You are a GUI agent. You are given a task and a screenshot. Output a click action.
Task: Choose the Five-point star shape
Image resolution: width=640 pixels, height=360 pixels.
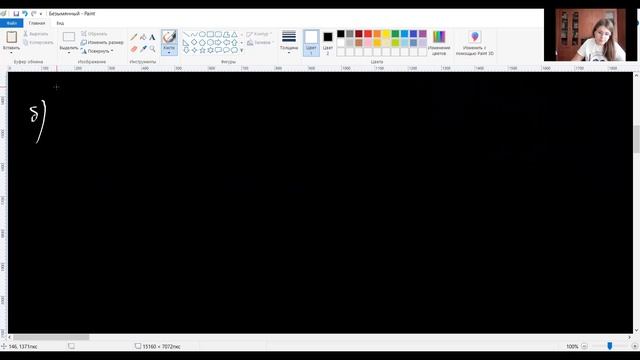point(202,50)
